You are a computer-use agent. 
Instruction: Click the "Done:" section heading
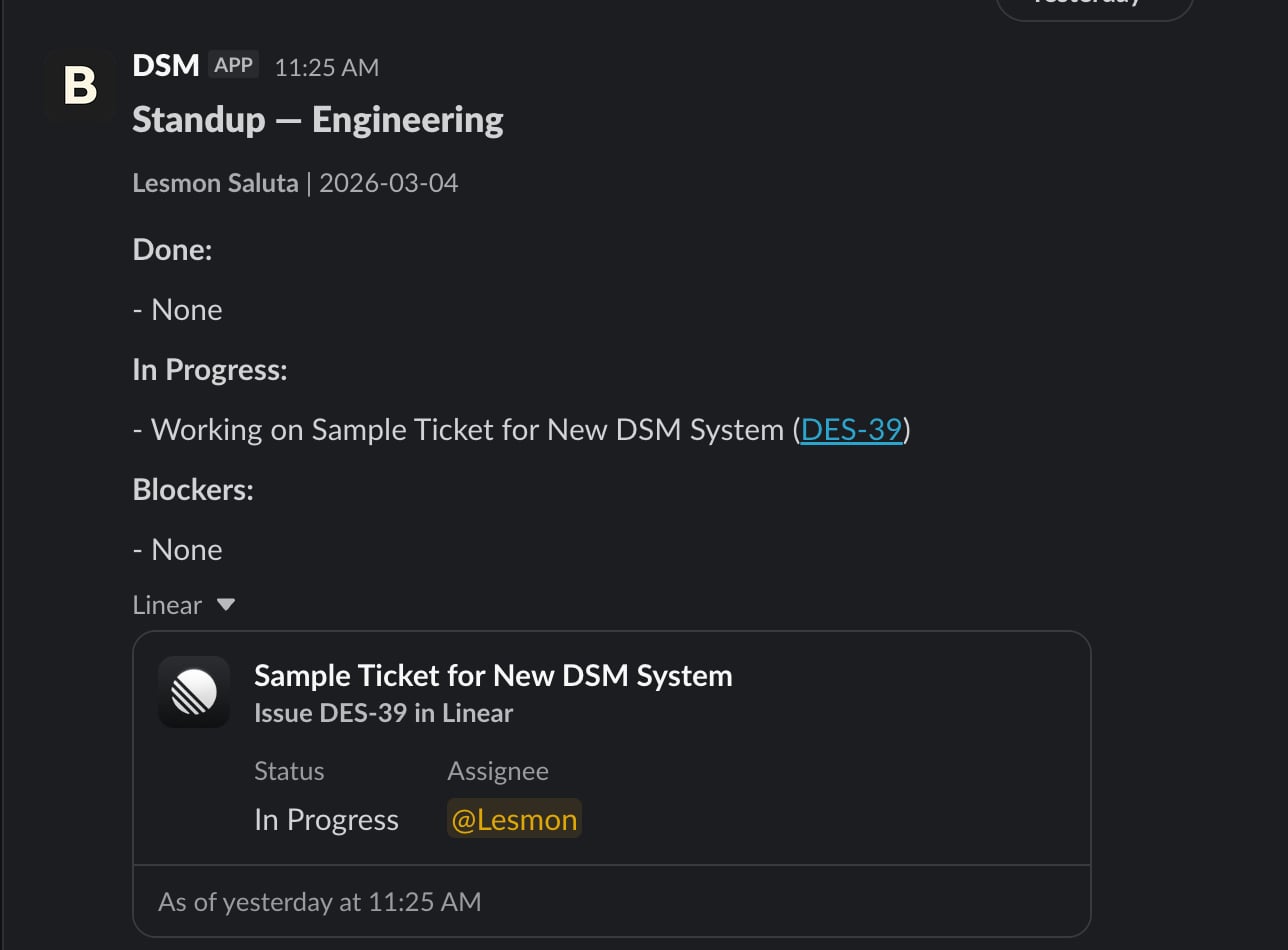172,250
